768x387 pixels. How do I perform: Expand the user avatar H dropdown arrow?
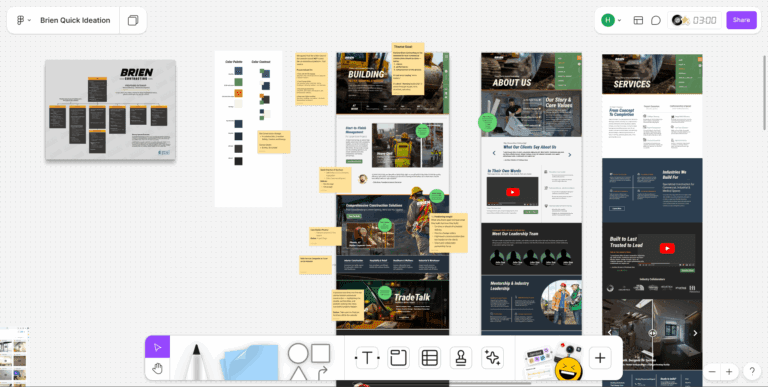pyautogui.click(x=620, y=20)
